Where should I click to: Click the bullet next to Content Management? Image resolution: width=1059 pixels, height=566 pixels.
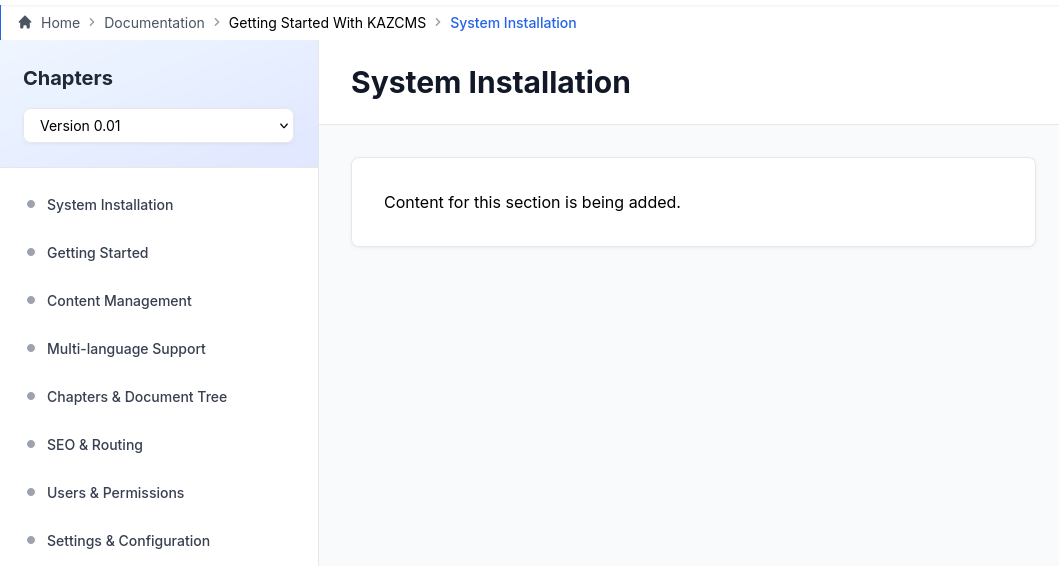click(x=31, y=300)
